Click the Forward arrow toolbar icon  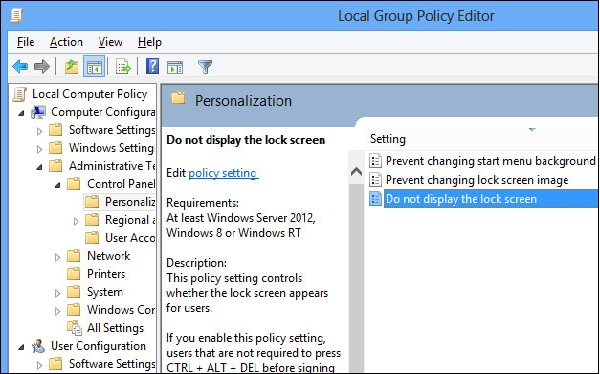tap(42, 67)
